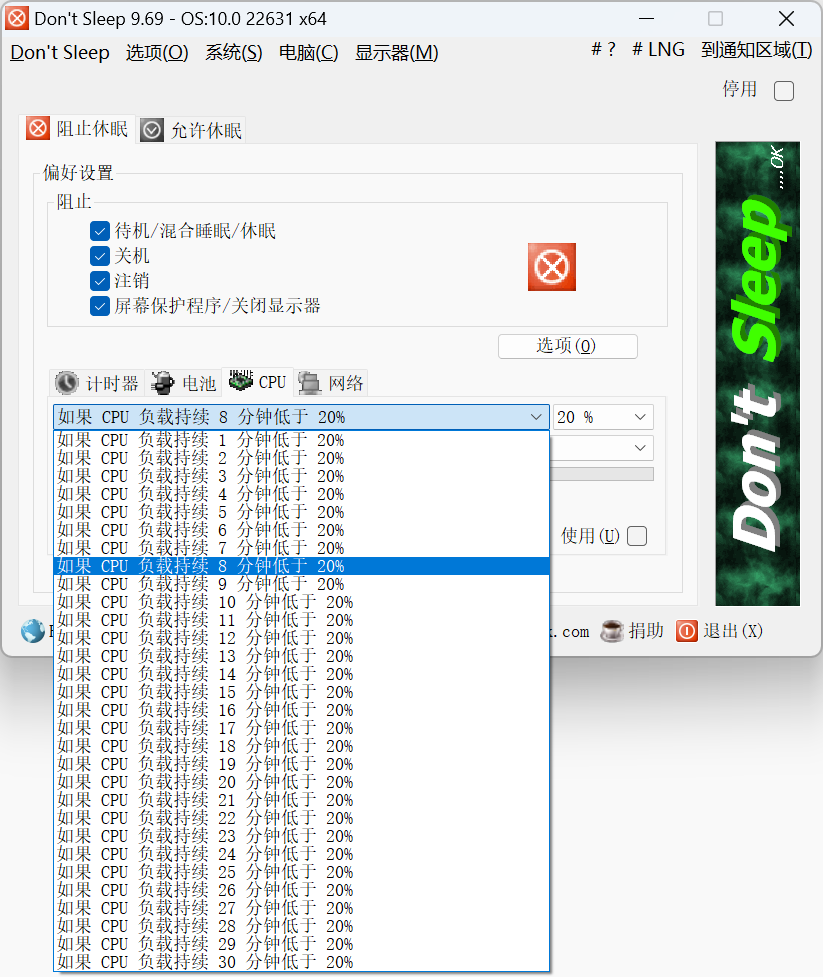Select 7 分钟 CPU load option
Image resolution: width=823 pixels, height=977 pixels.
point(302,548)
